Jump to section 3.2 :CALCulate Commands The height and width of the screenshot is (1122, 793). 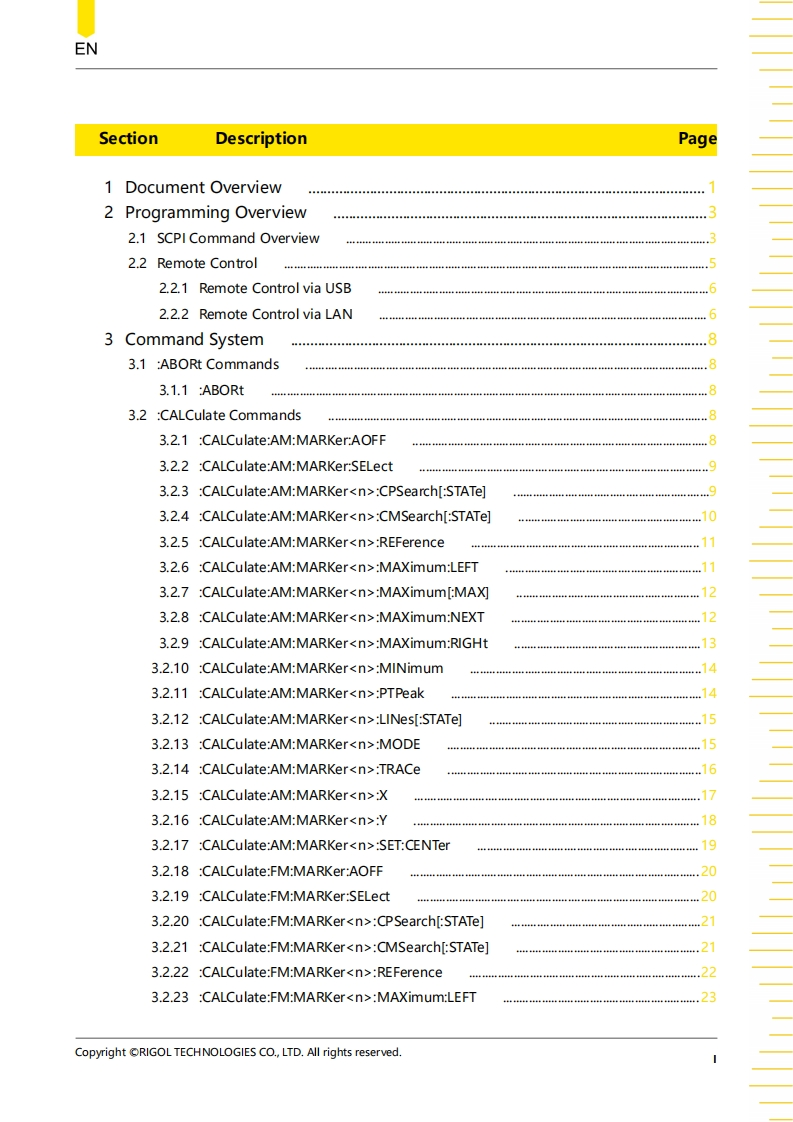[x=229, y=415]
